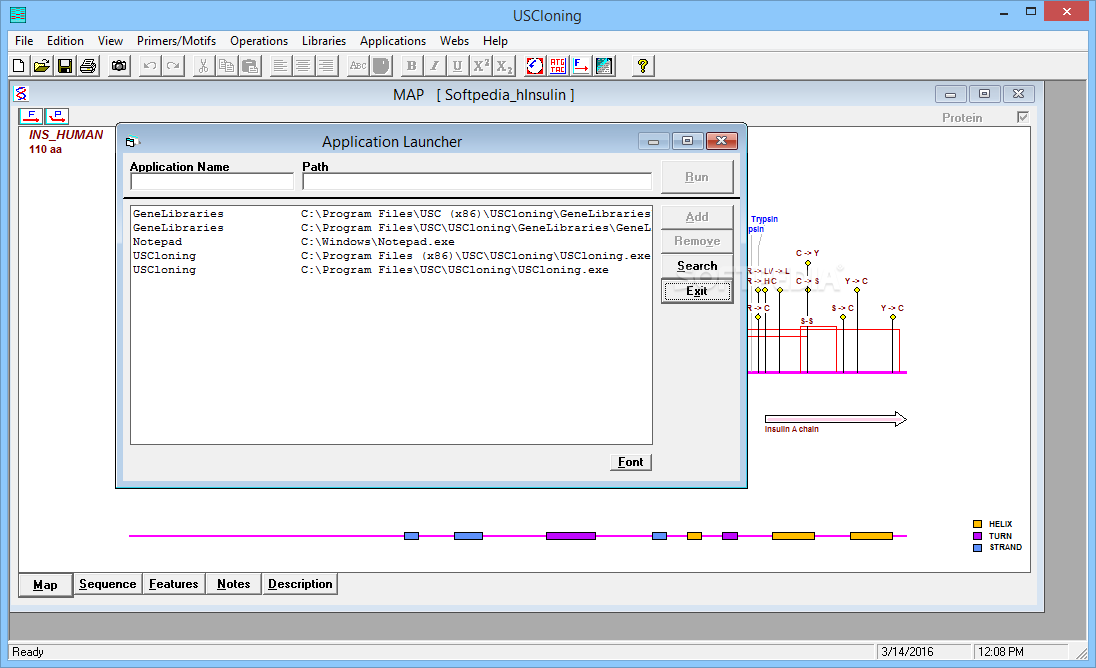This screenshot has height=668, width=1096.
Task: Select the GeneLibraries entry under Program Files\USC (x86)
Action: [391, 214]
